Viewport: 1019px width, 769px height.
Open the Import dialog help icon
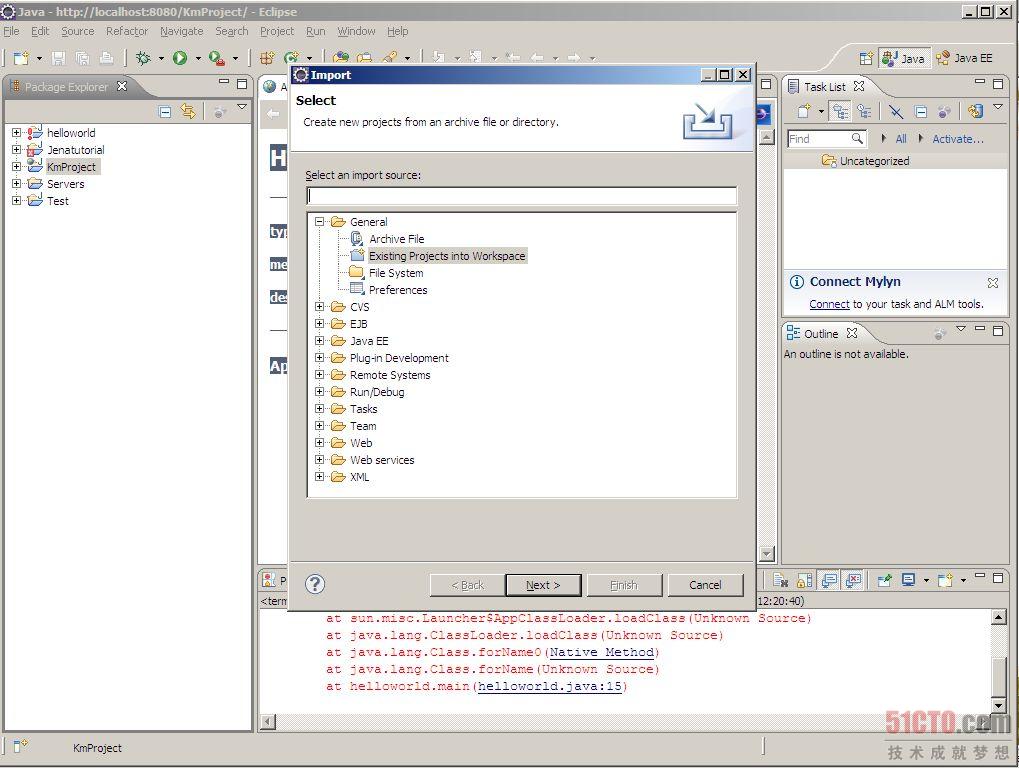coord(315,584)
